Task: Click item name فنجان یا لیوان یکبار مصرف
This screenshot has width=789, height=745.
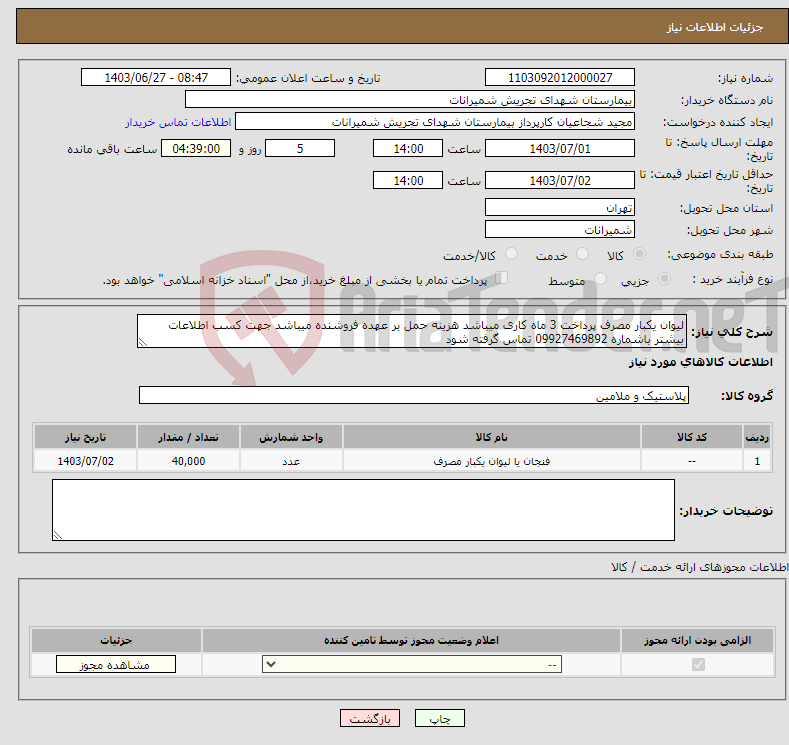Action: click(492, 461)
